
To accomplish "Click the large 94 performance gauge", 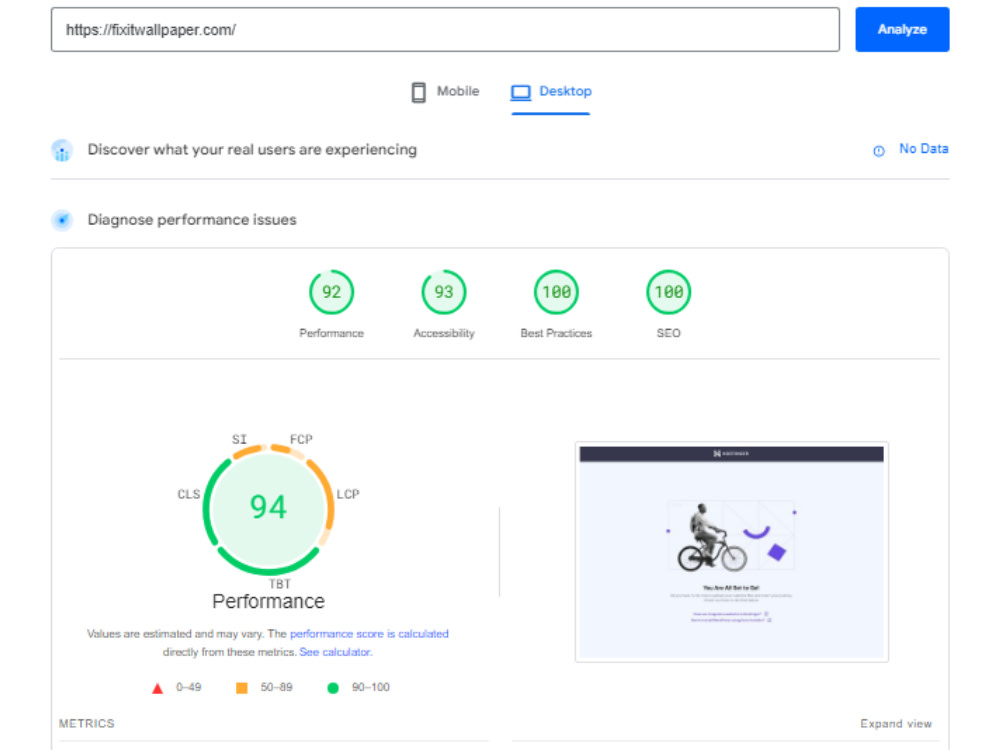I will (268, 508).
